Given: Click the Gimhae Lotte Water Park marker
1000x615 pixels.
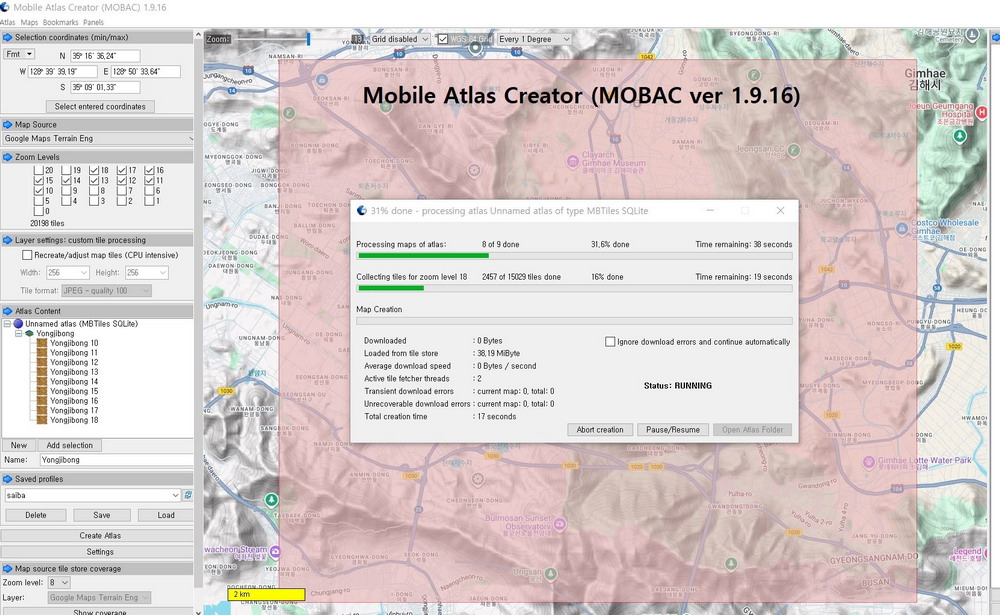Looking at the screenshot, I should tap(869, 461).
